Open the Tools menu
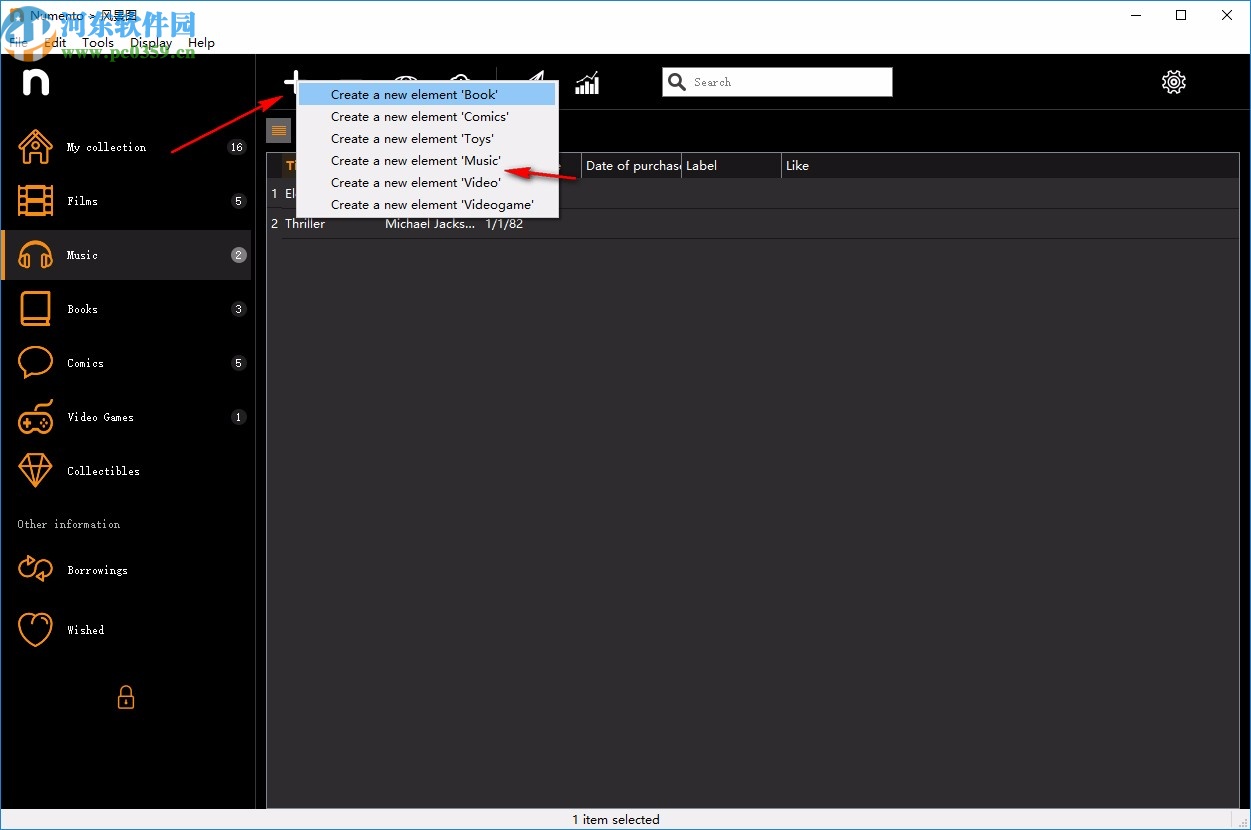 click(98, 43)
